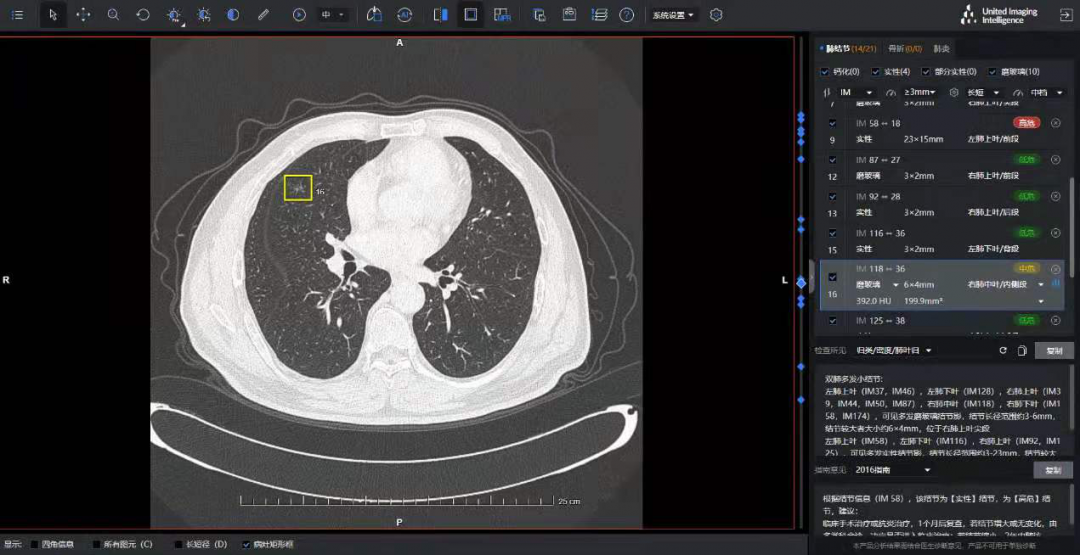Click the 复制 button for 检查所见
This screenshot has height=555, width=1080.
pyautogui.click(x=1053, y=350)
